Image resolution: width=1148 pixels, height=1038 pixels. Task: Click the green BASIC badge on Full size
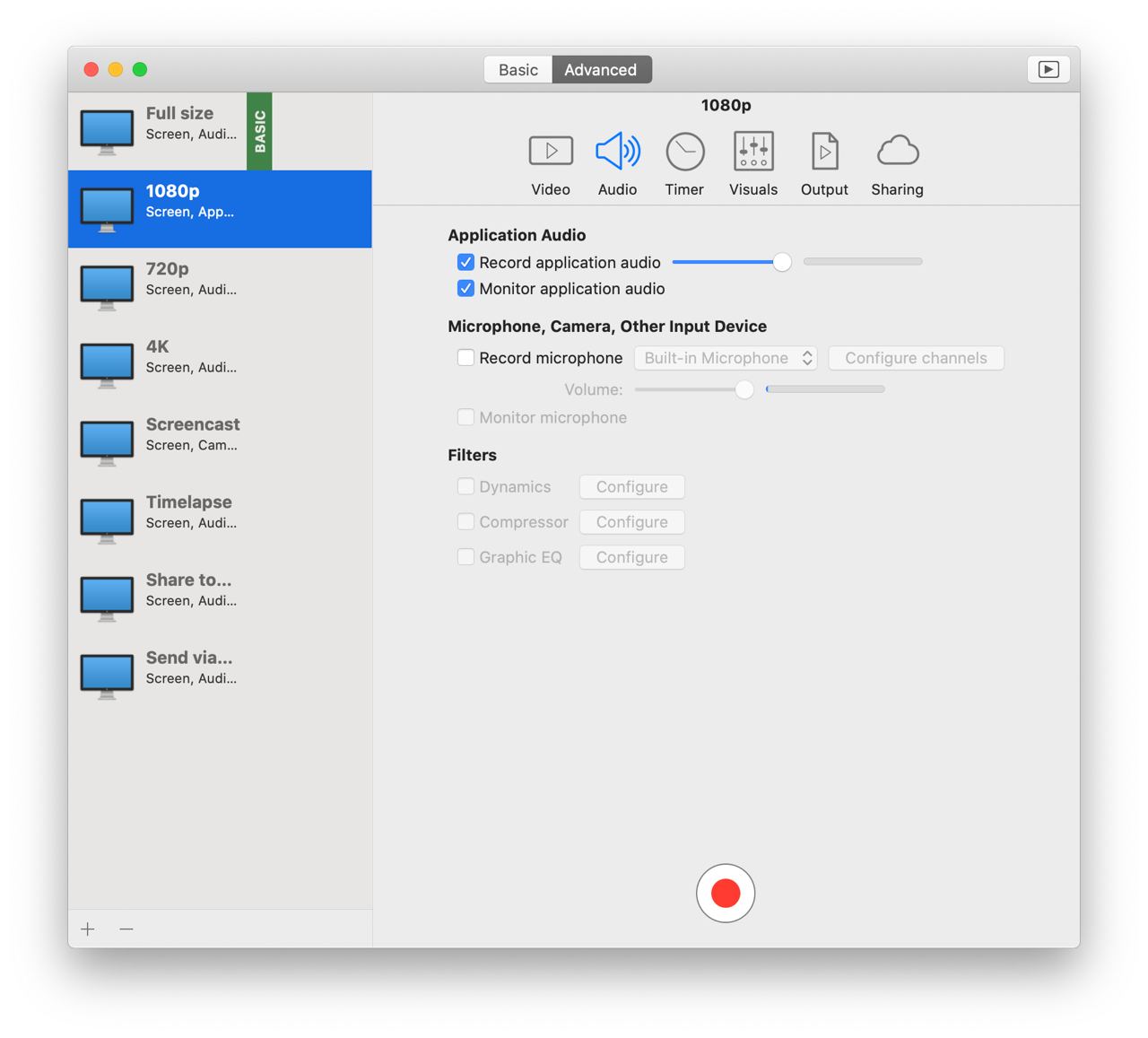[259, 131]
